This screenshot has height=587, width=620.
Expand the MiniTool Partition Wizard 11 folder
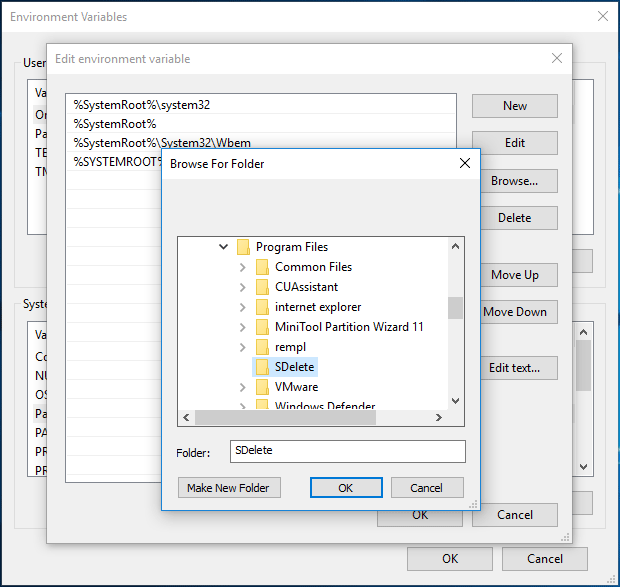242,327
